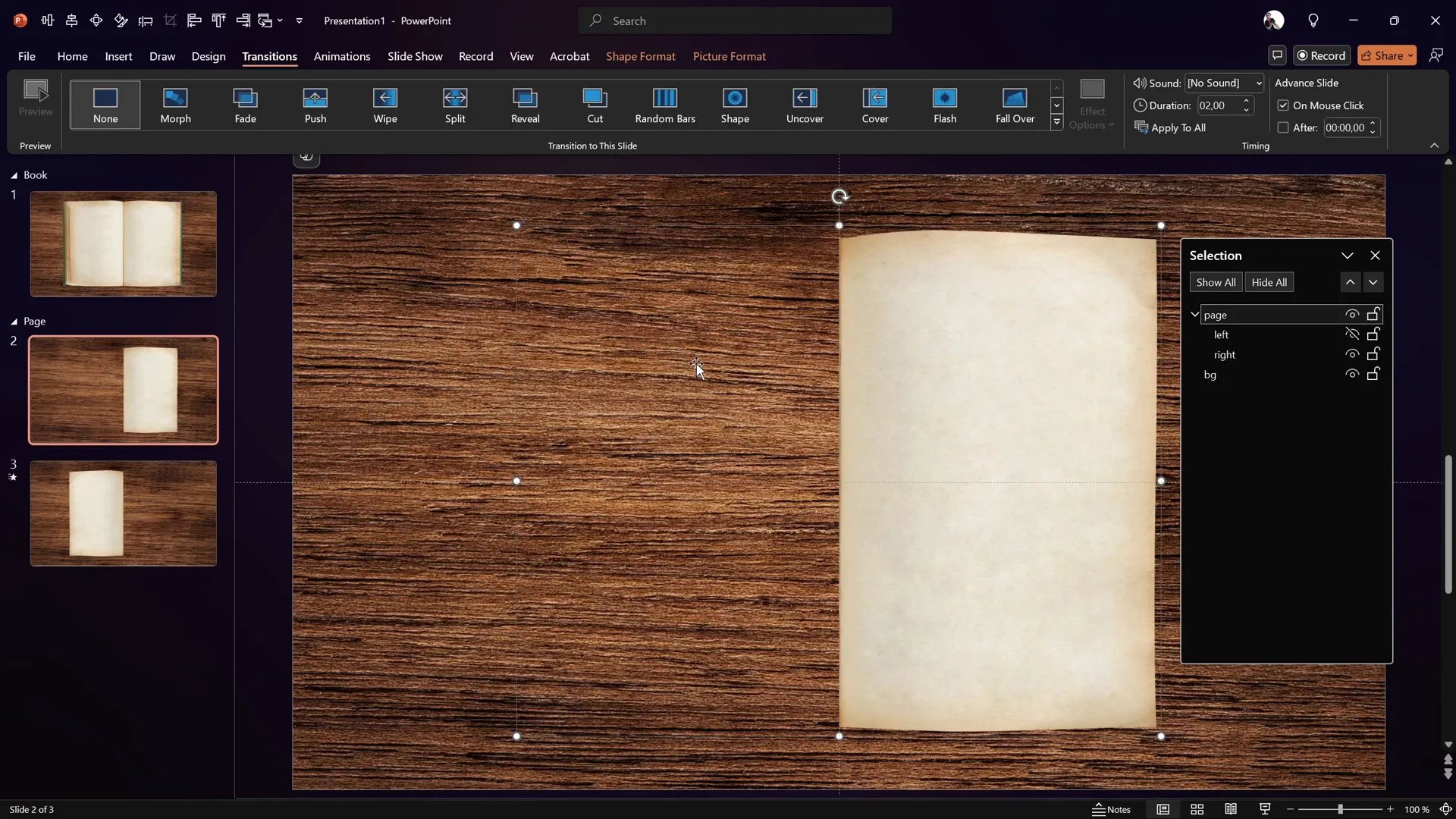This screenshot has height=819, width=1456.
Task: Apply the Split transition
Action: coord(455,105)
